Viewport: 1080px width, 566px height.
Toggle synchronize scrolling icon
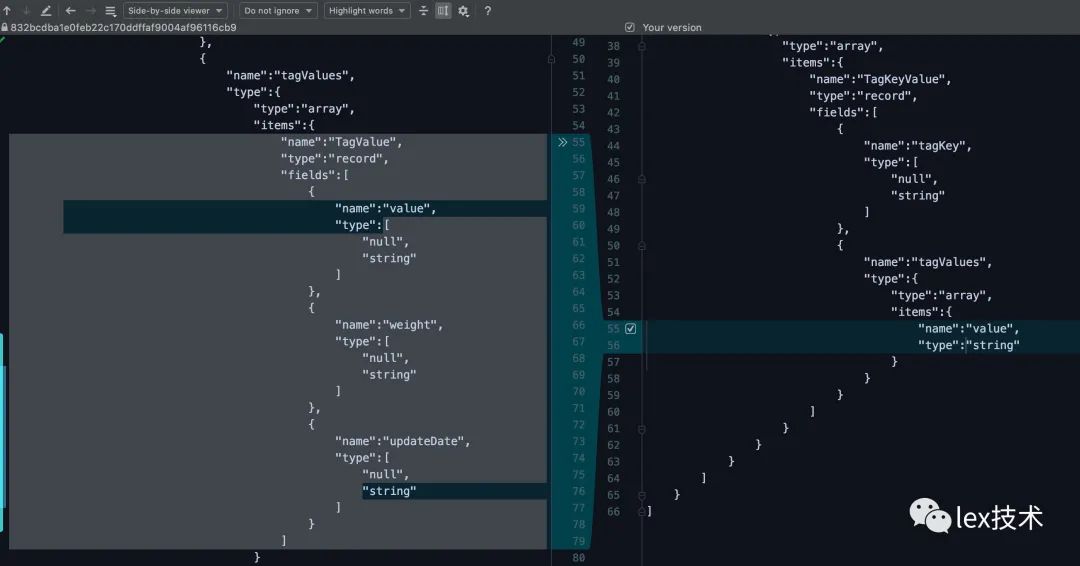pos(443,10)
